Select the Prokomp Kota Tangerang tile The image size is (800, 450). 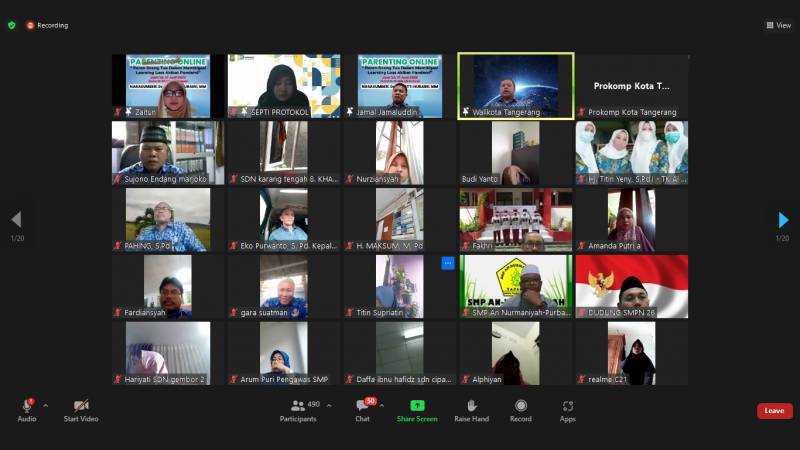[x=631, y=86]
